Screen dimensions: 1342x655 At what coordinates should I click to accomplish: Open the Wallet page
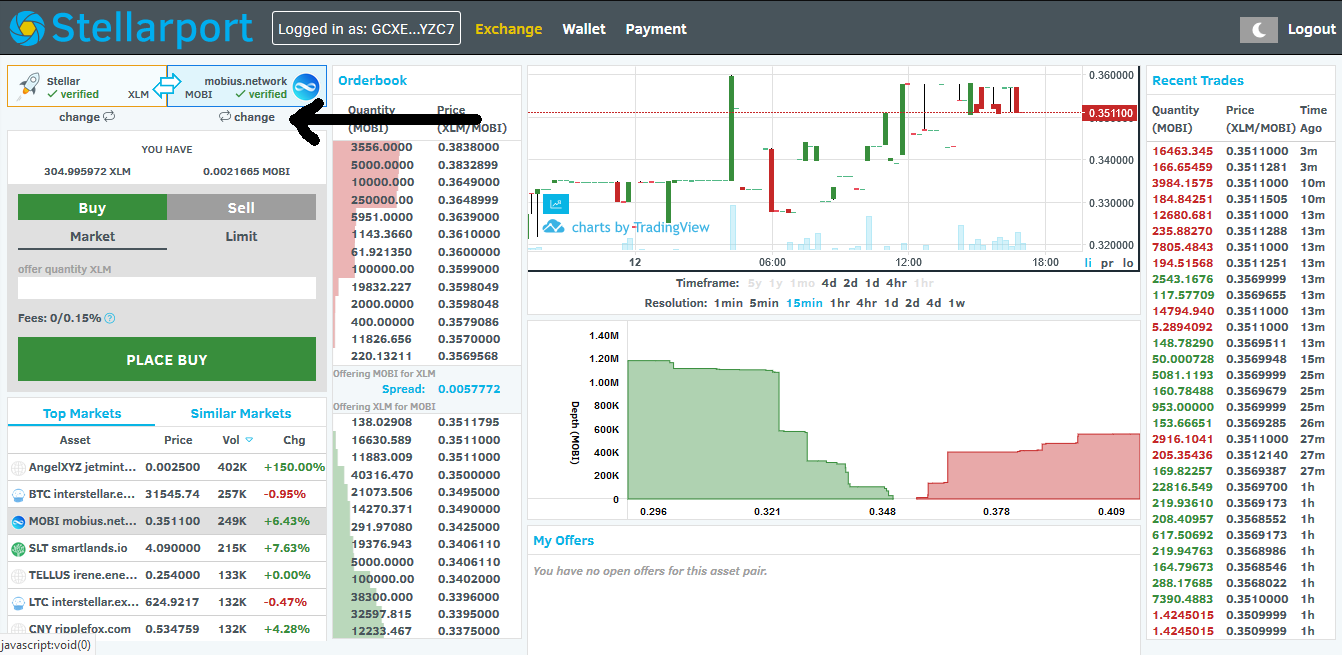pyautogui.click(x=584, y=29)
